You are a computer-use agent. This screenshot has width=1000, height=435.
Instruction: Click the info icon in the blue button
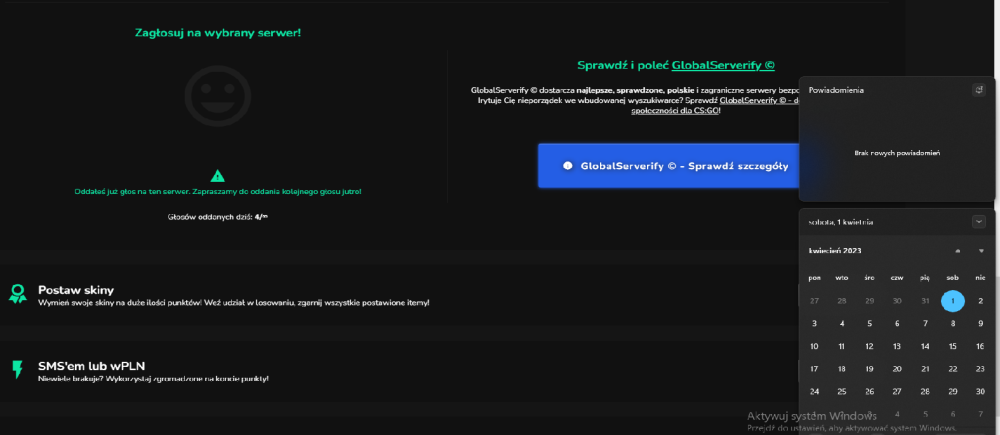tap(568, 166)
